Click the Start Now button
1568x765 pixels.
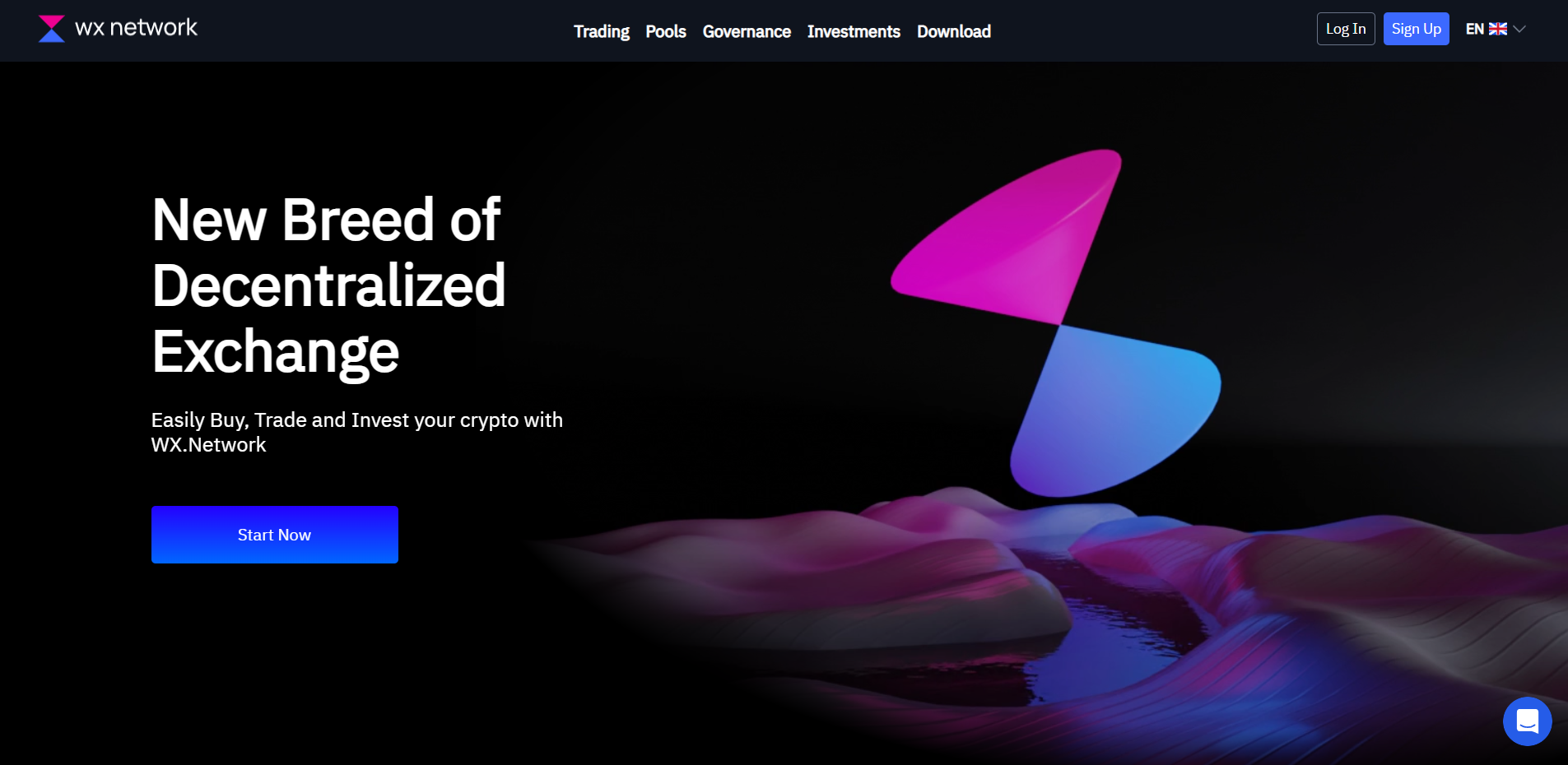(275, 535)
